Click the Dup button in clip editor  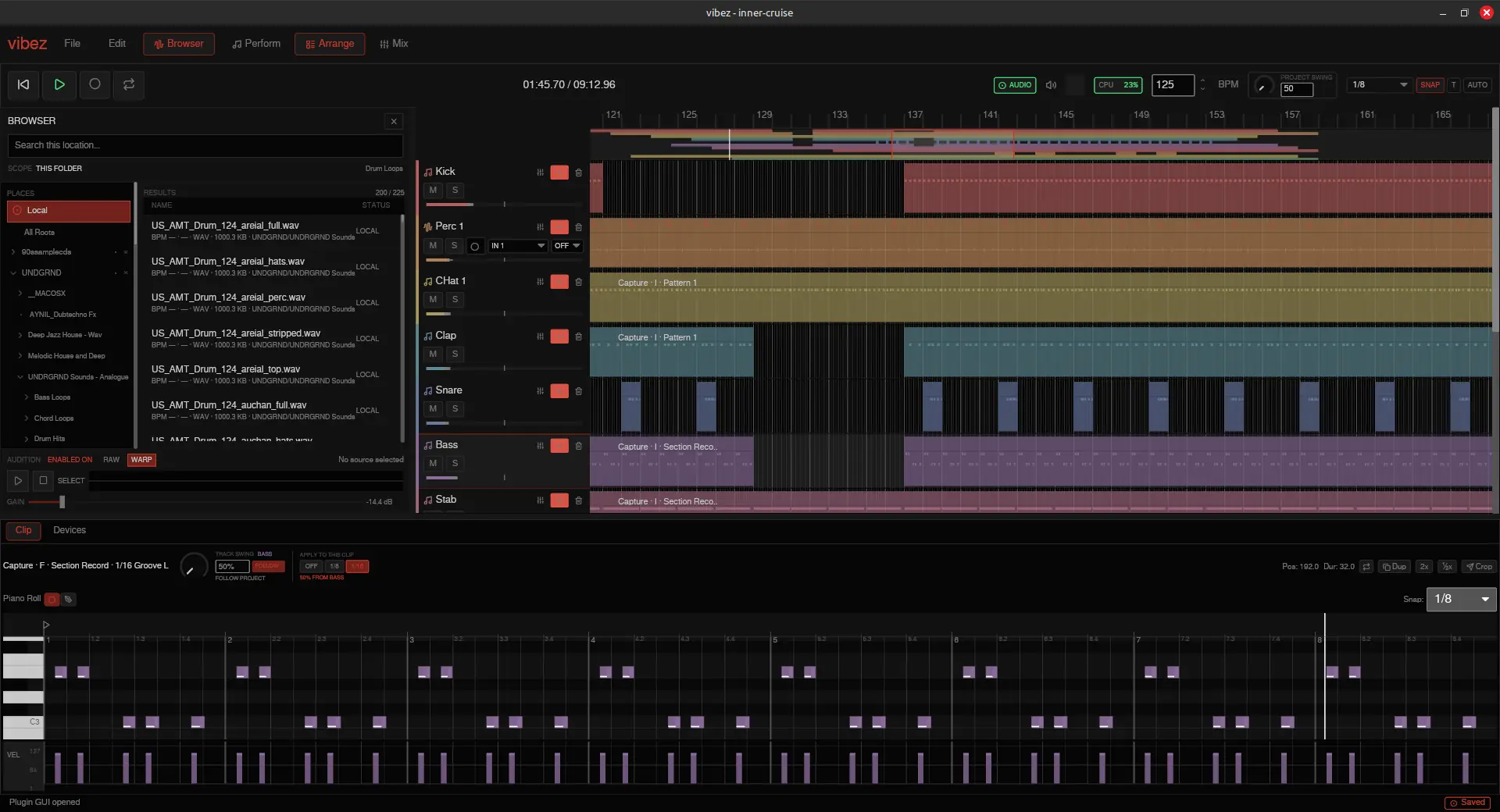tap(1394, 567)
